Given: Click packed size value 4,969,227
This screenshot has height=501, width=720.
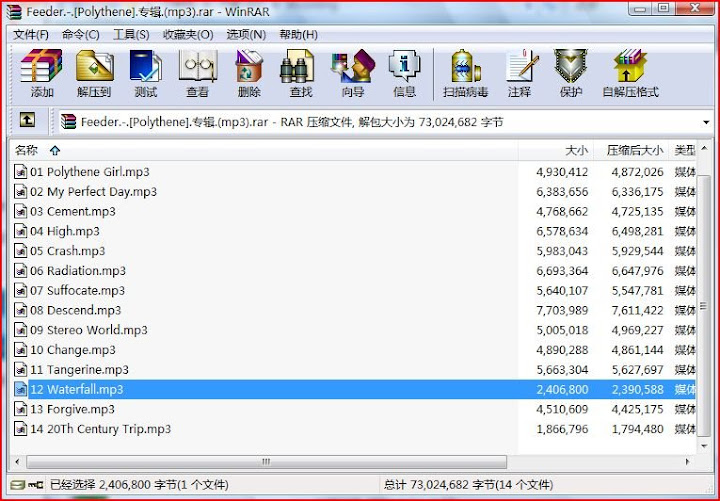Looking at the screenshot, I should pyautogui.click(x=637, y=330).
